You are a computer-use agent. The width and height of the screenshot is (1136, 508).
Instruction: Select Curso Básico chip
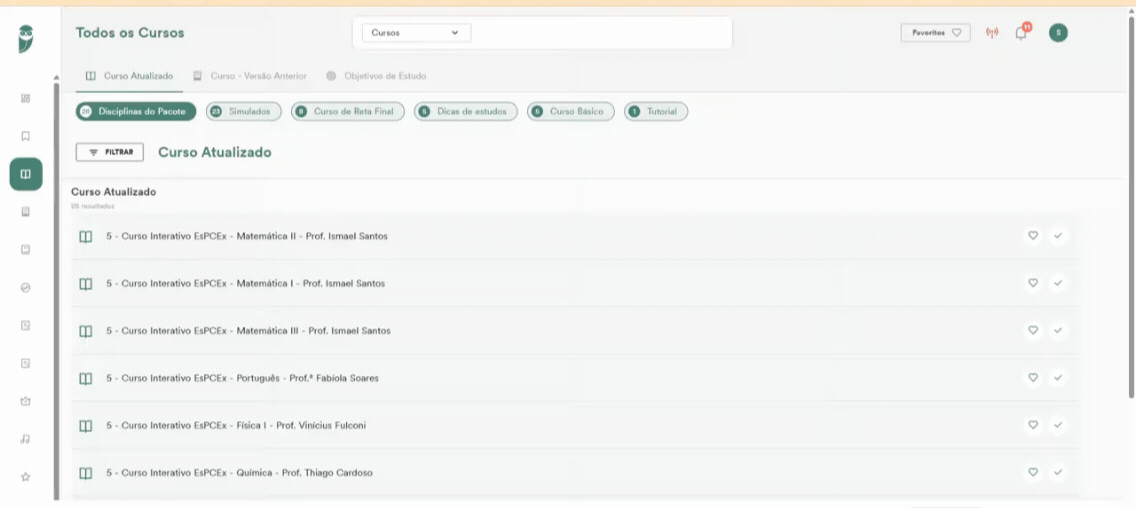[571, 112]
